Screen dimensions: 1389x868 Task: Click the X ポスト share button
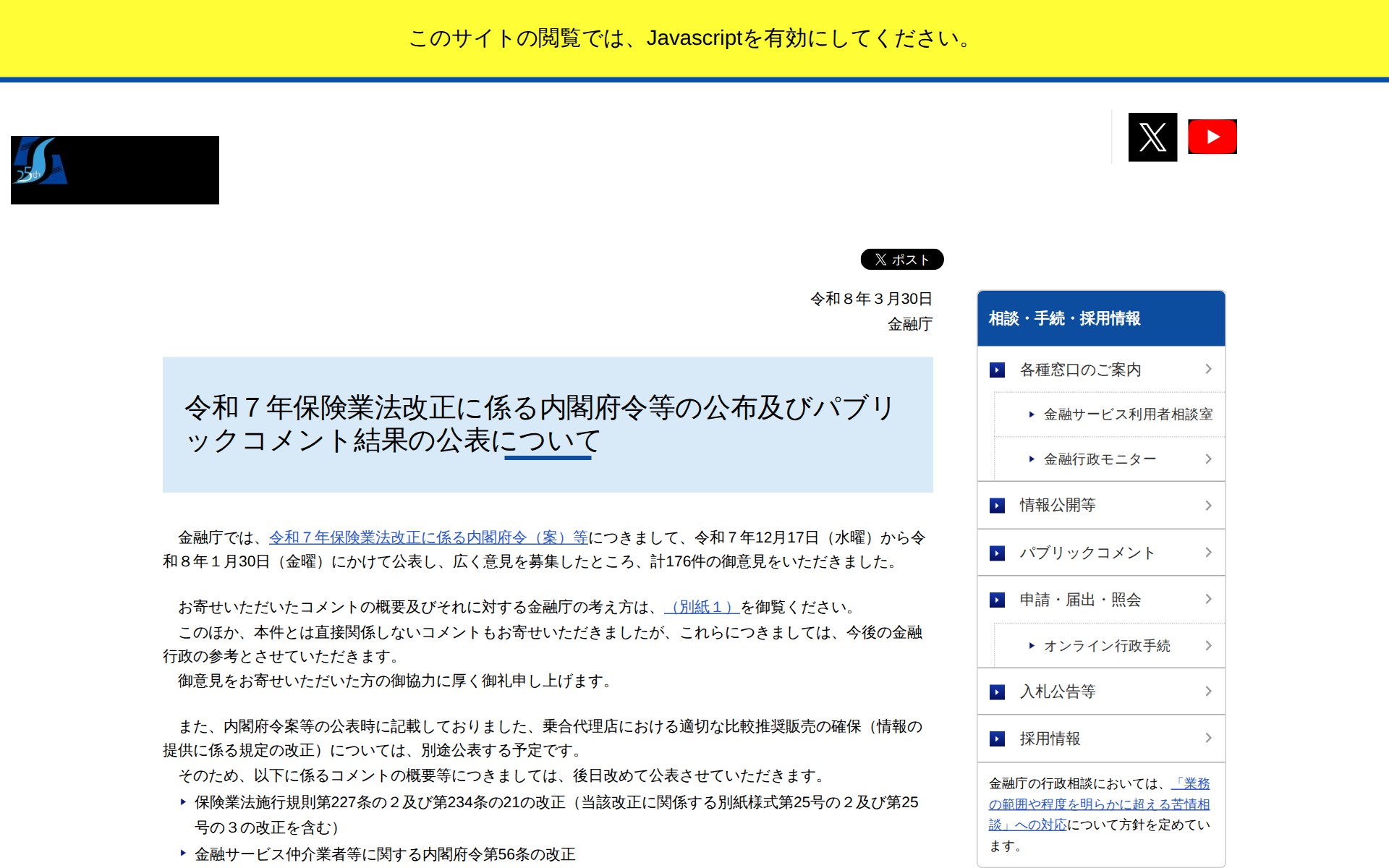(901, 259)
